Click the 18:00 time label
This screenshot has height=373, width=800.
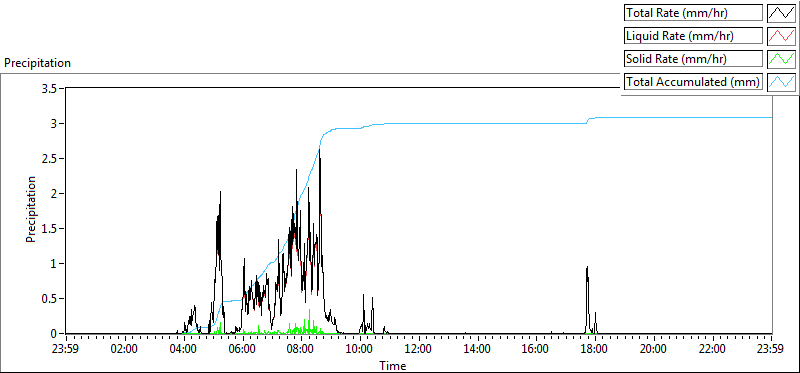595,350
